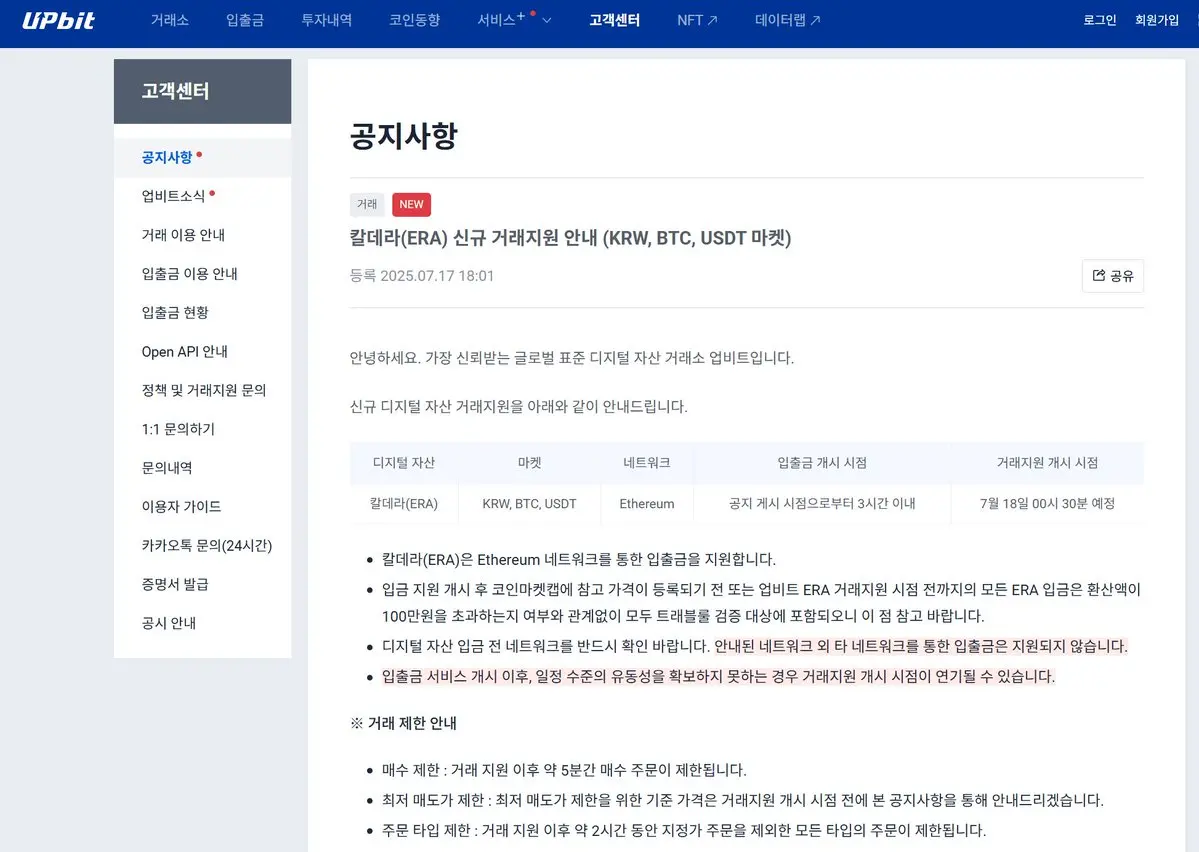This screenshot has width=1199, height=852.
Task: Click the 거래 category tag
Action: [x=367, y=204]
